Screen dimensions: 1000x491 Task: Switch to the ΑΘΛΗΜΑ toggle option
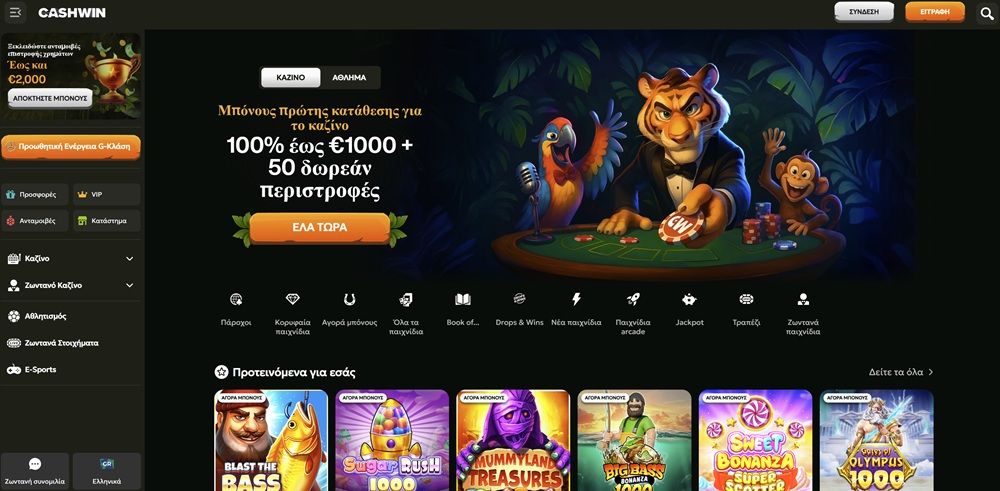pos(349,77)
